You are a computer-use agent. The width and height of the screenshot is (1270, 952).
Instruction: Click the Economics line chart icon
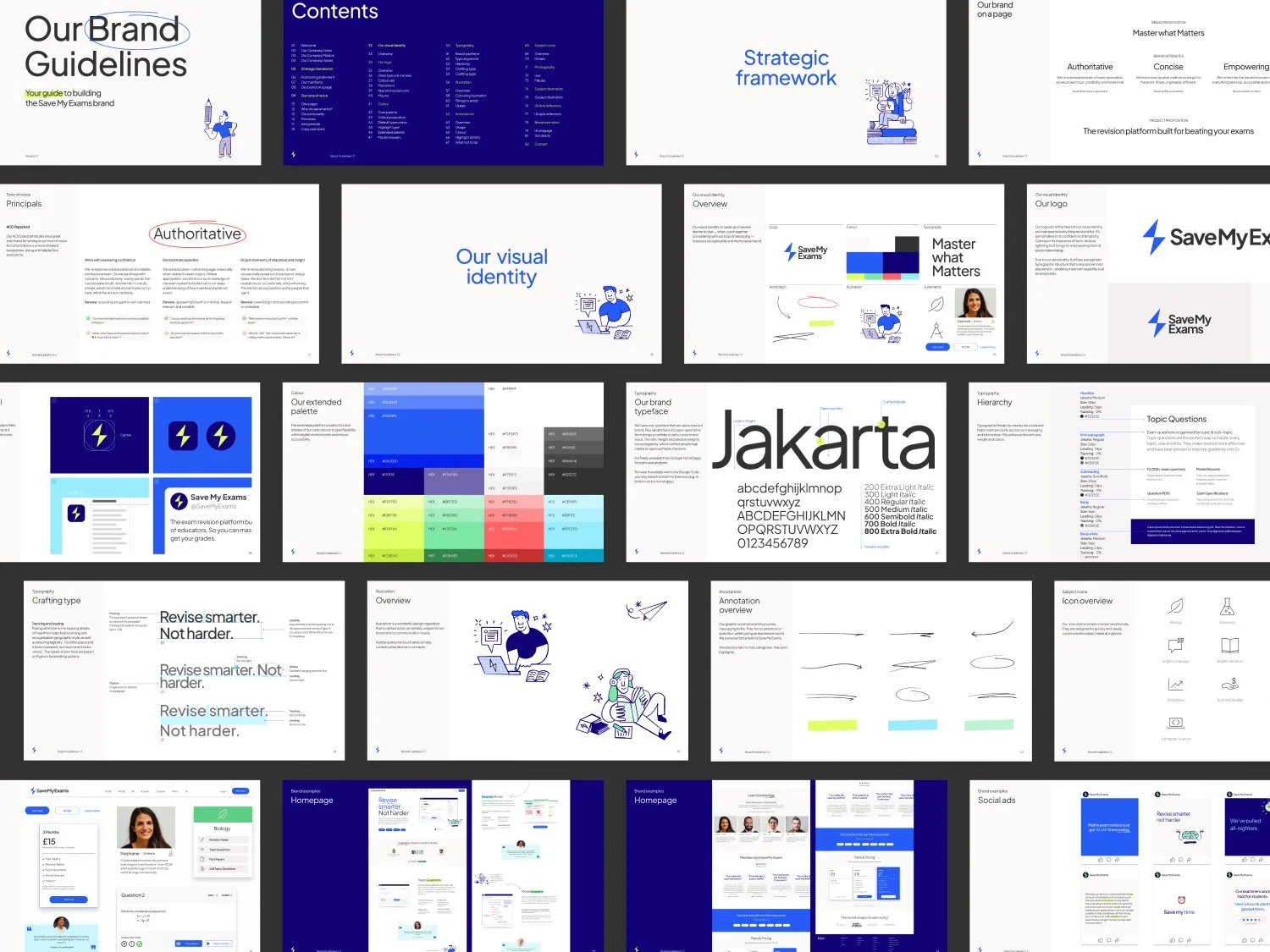pyautogui.click(x=1175, y=685)
